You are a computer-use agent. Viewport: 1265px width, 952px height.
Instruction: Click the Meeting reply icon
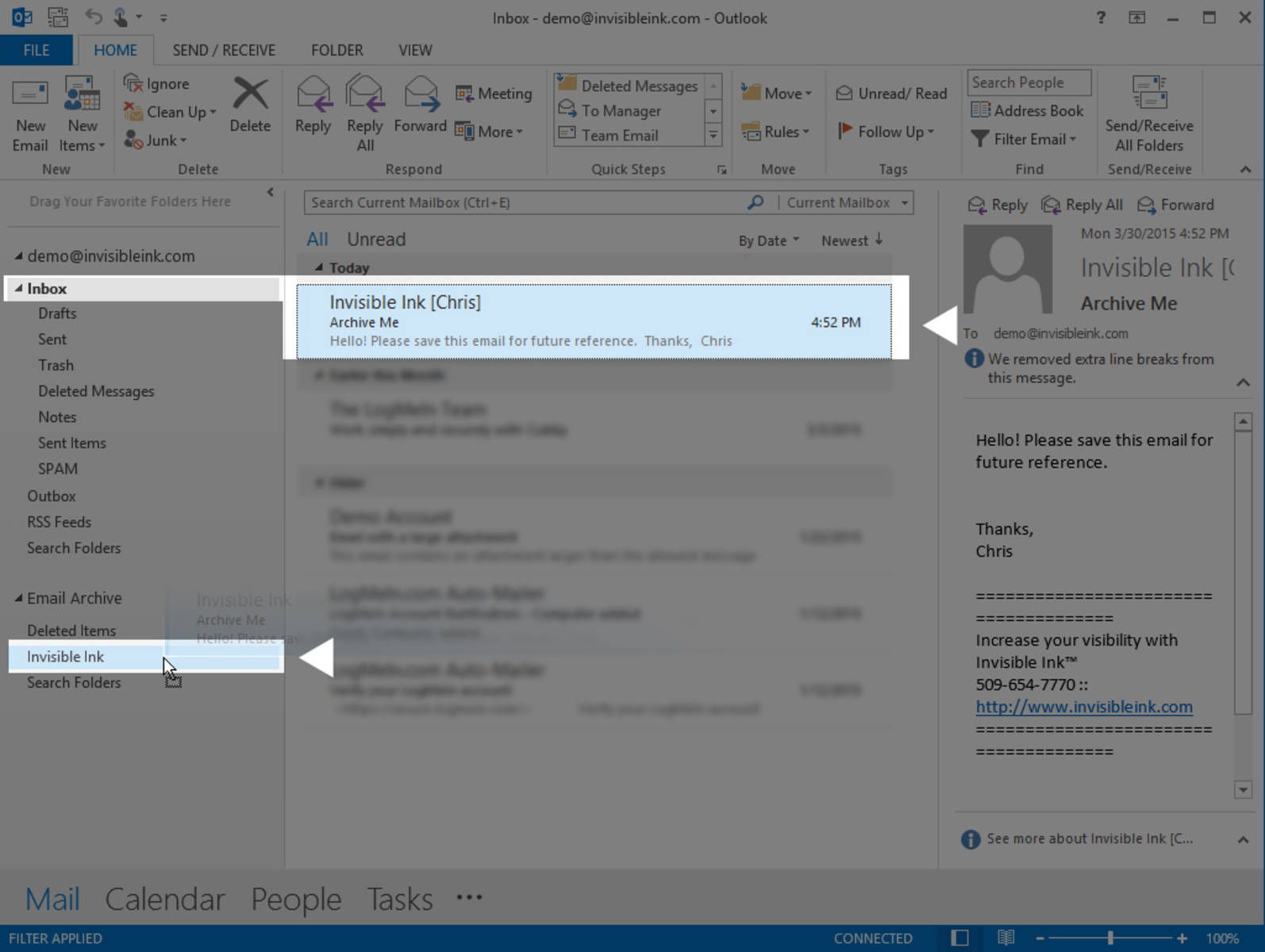pos(464,94)
